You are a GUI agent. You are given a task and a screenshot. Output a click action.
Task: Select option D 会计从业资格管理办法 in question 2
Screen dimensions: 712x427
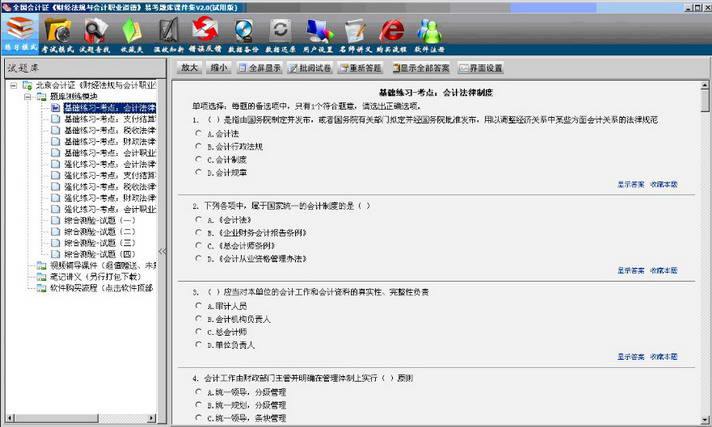tap(198, 258)
